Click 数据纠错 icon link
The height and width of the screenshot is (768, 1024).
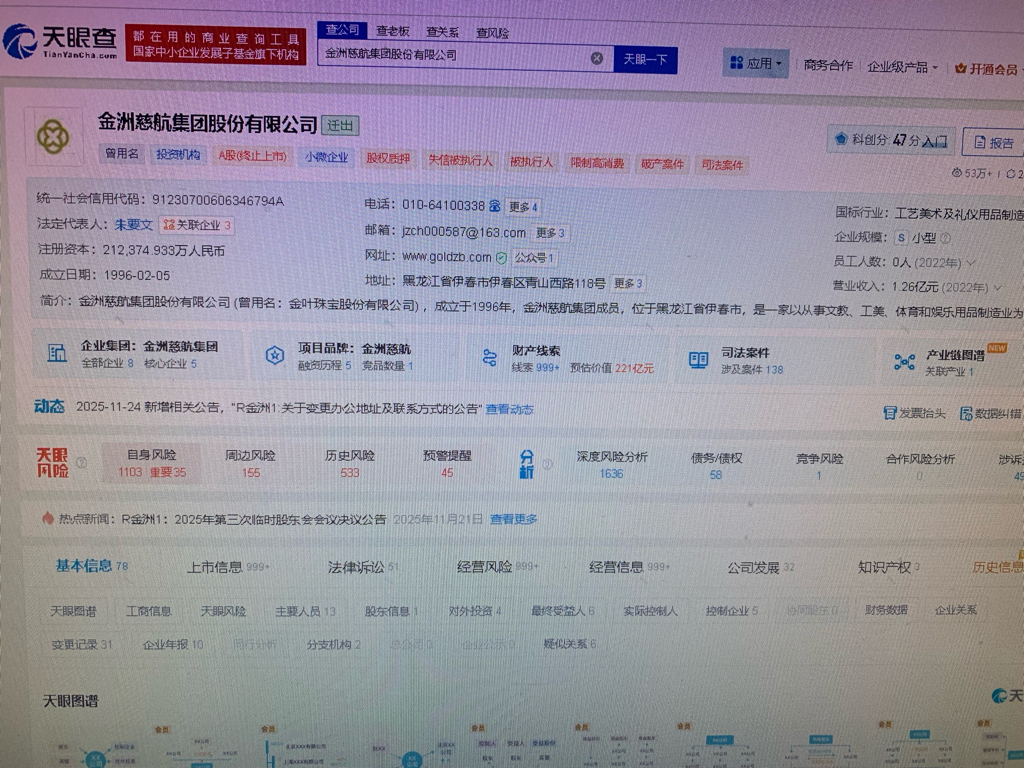990,414
